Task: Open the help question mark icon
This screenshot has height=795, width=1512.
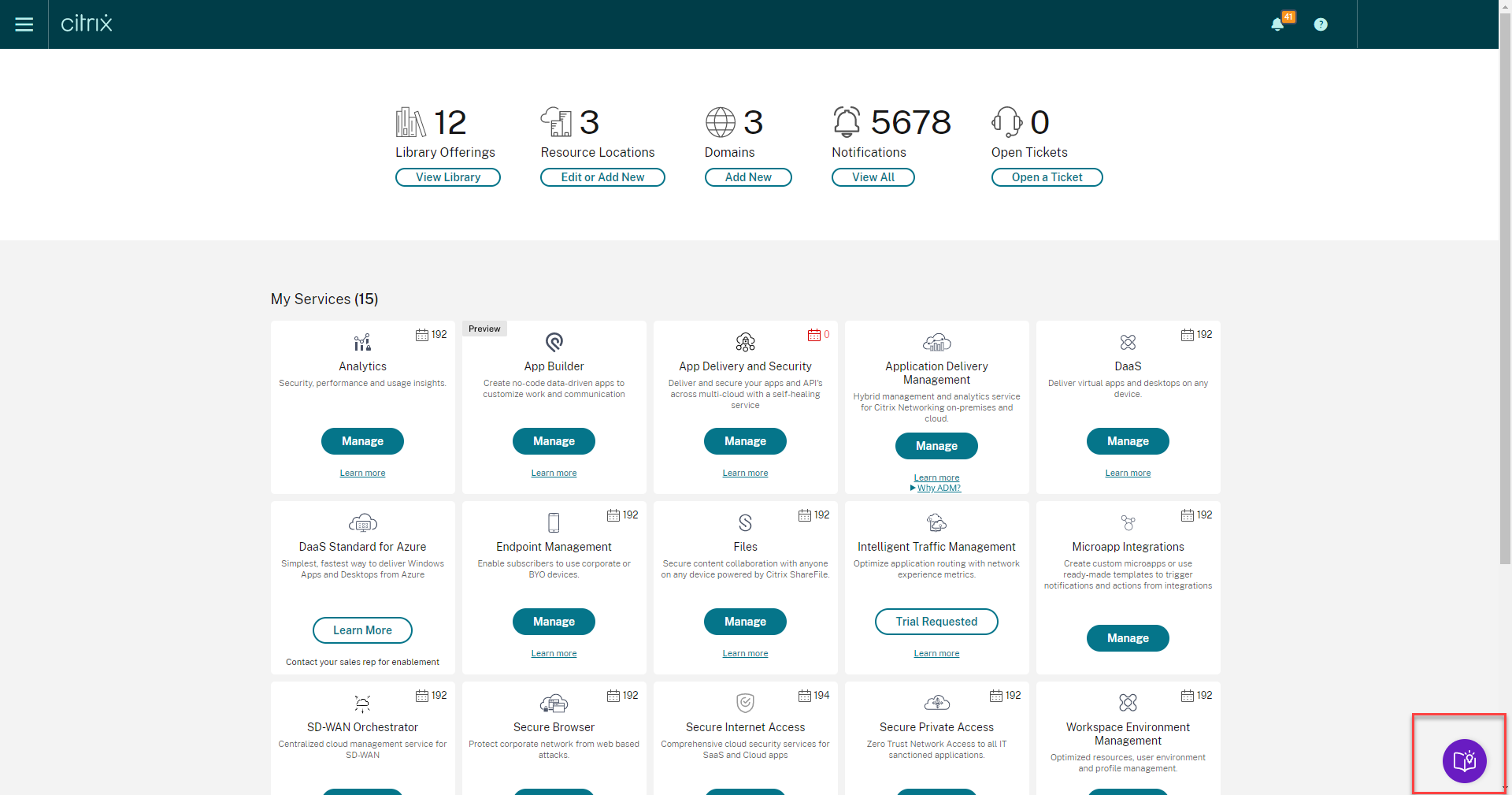Action: [1321, 24]
